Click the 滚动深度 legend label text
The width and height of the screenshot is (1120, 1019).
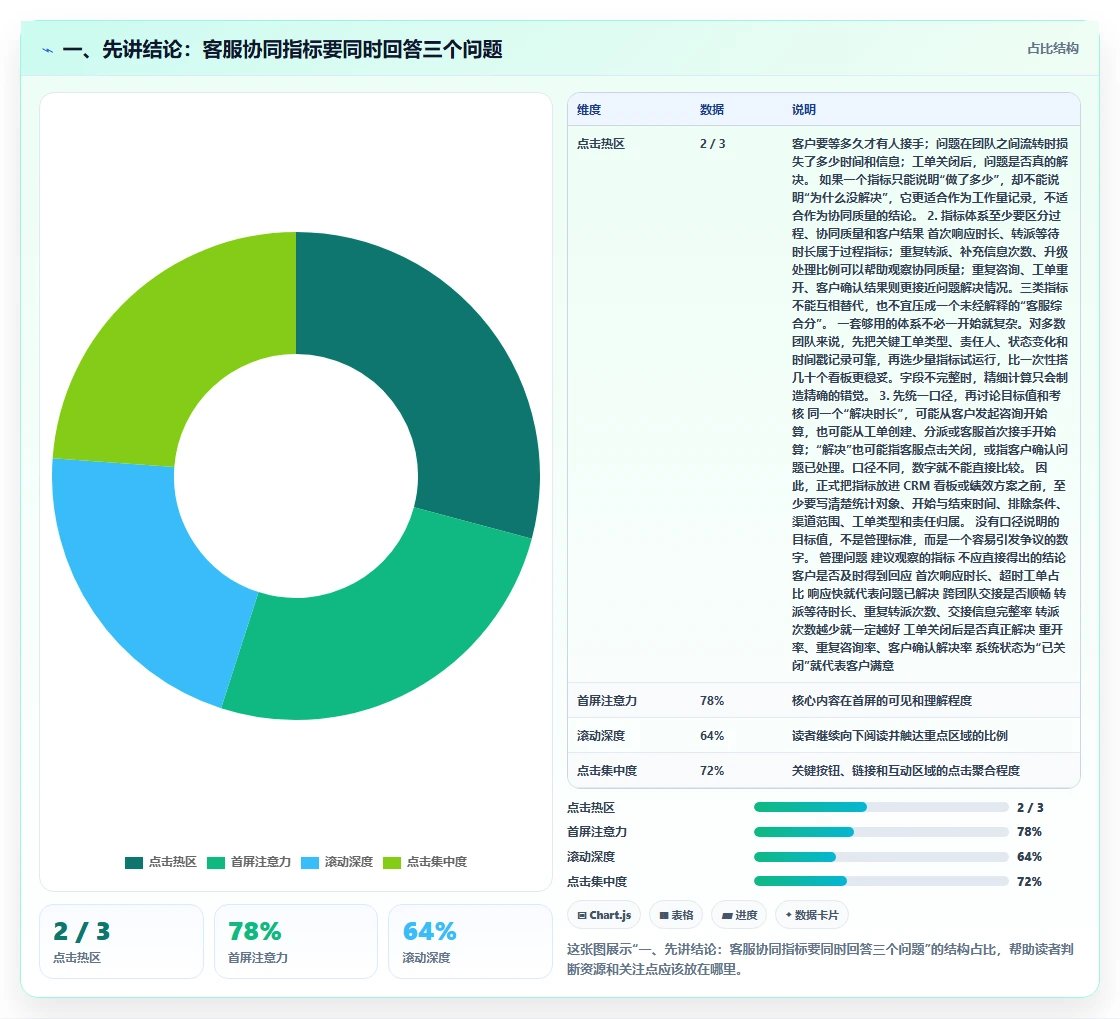pyautogui.click(x=349, y=863)
